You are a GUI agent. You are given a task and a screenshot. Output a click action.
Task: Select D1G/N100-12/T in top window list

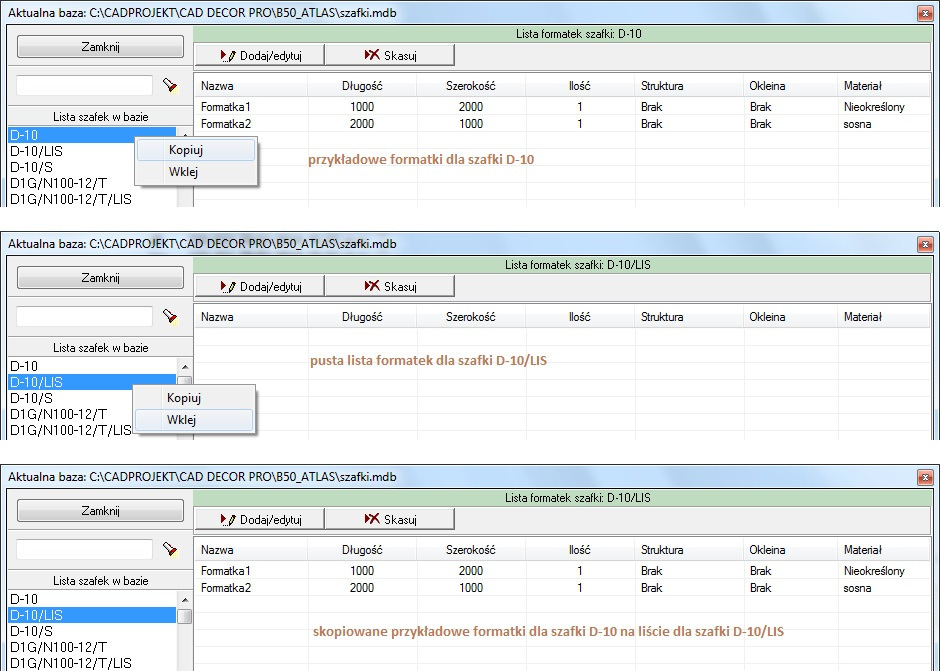pos(71,183)
